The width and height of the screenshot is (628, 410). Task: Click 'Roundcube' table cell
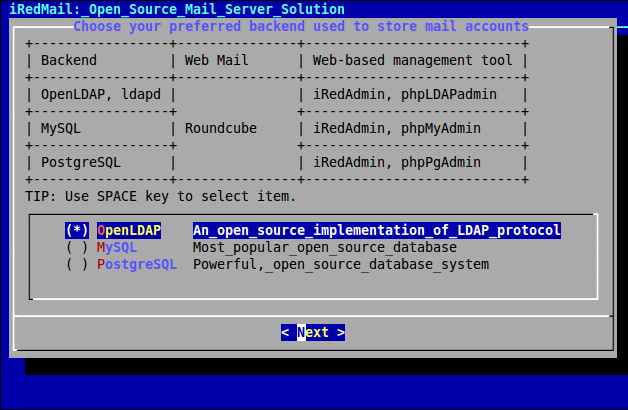click(x=221, y=129)
